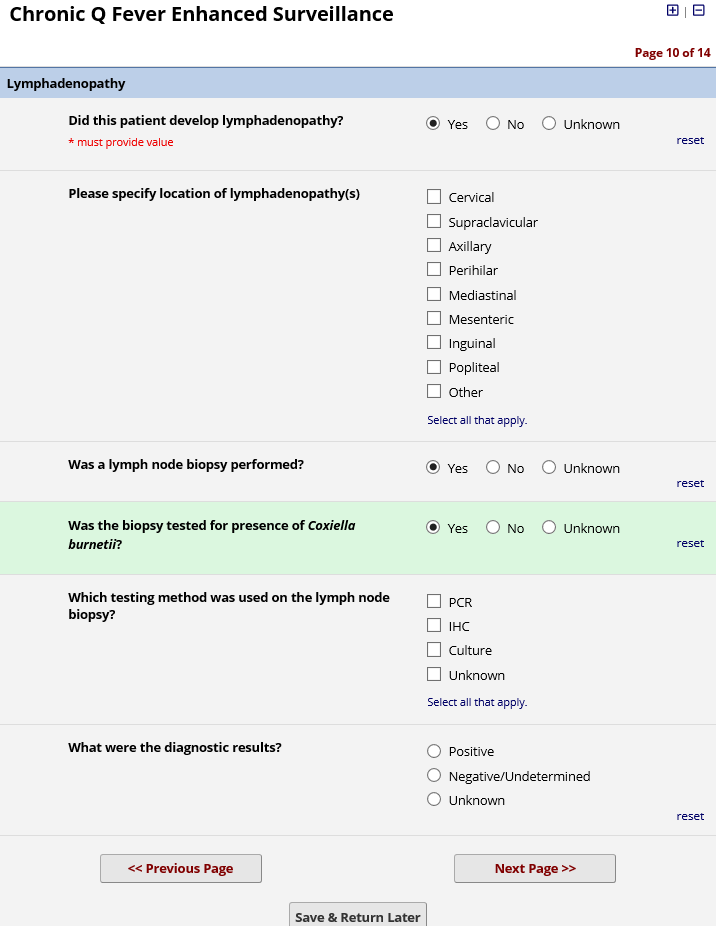Choose Unknown for lymph node biopsy performed
The height and width of the screenshot is (926, 716).
[549, 468]
